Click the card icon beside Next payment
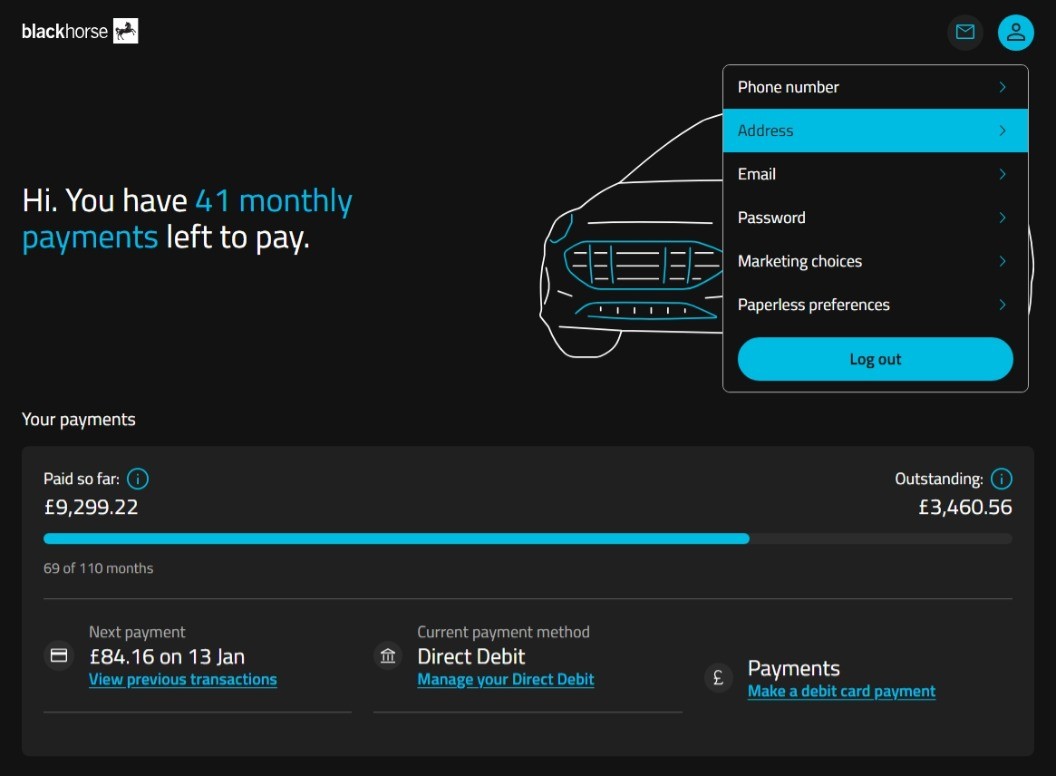Image resolution: width=1056 pixels, height=776 pixels. click(59, 656)
